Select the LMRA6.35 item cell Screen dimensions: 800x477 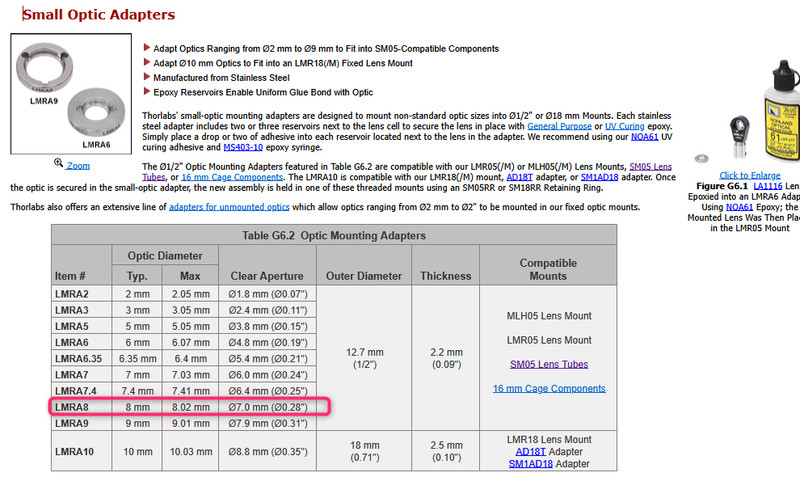tap(82, 359)
